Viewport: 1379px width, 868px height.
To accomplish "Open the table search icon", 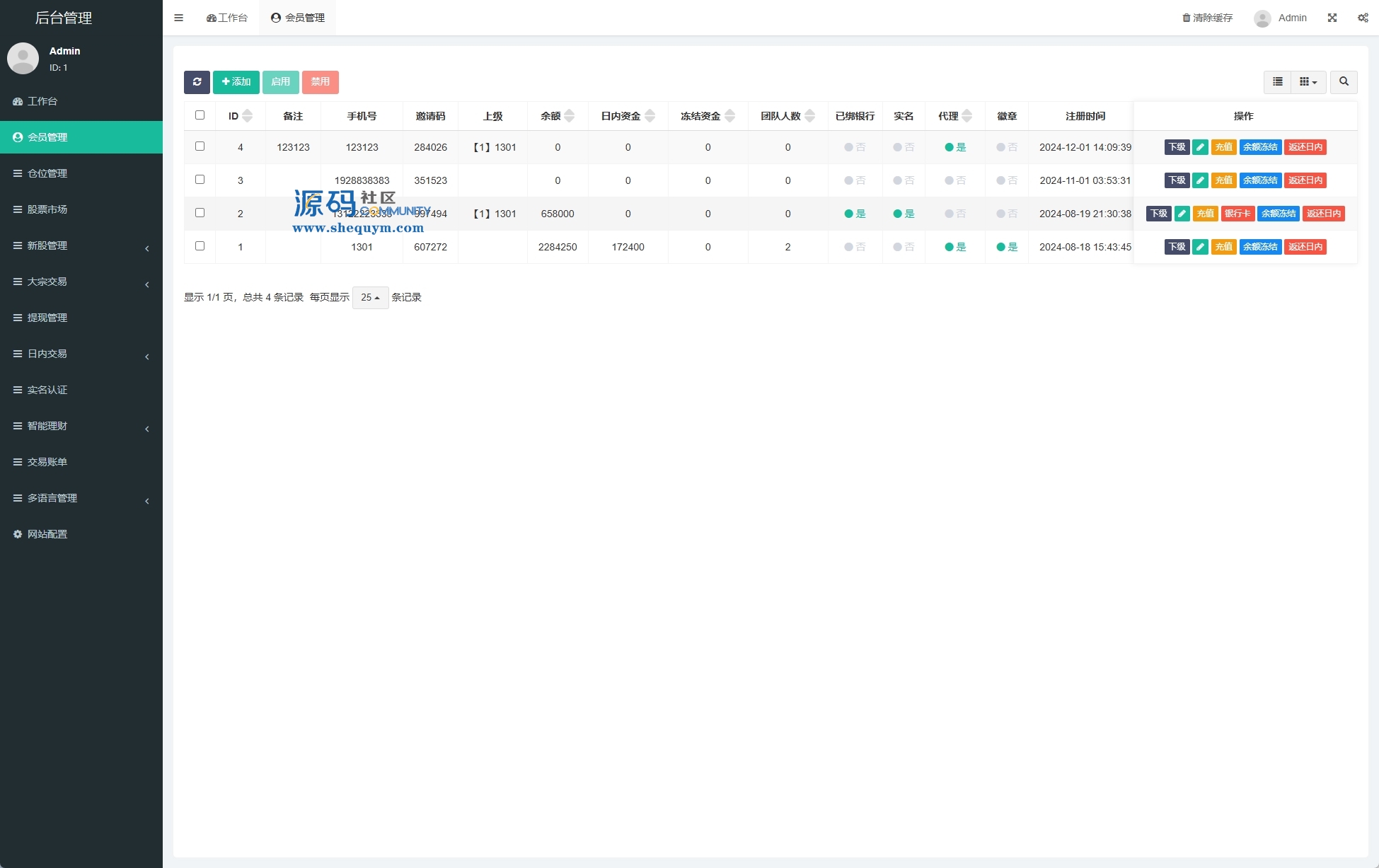I will (1344, 82).
